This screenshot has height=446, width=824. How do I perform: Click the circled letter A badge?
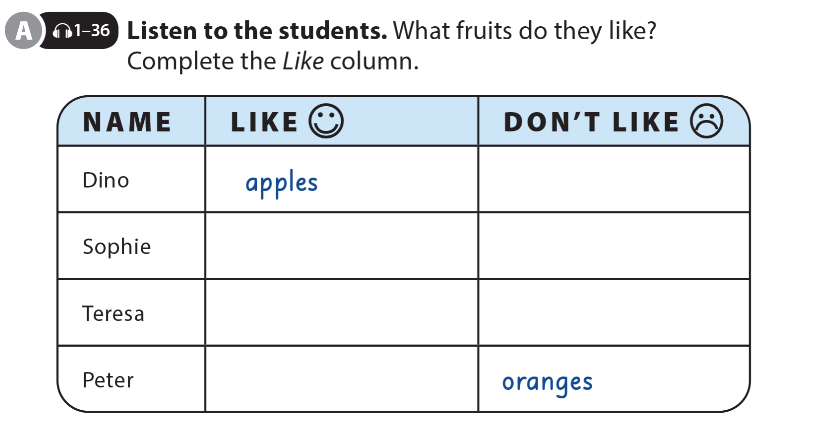[x=21, y=32]
